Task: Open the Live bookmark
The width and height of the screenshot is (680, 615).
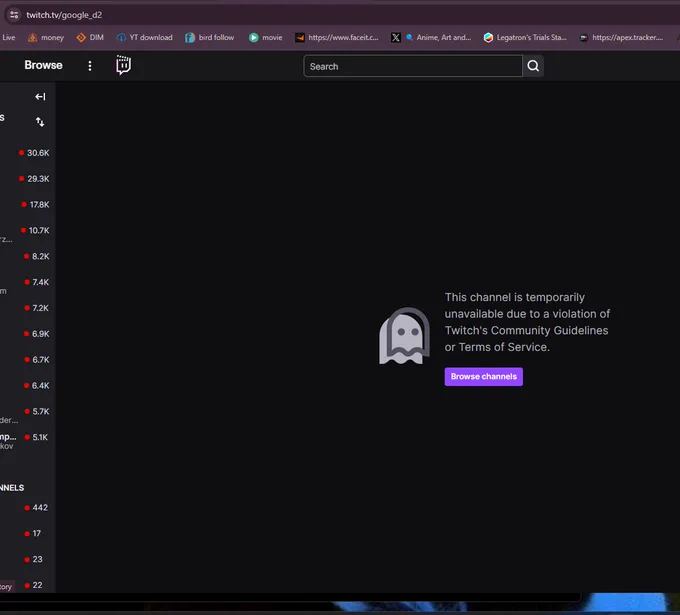Action: (x=8, y=38)
